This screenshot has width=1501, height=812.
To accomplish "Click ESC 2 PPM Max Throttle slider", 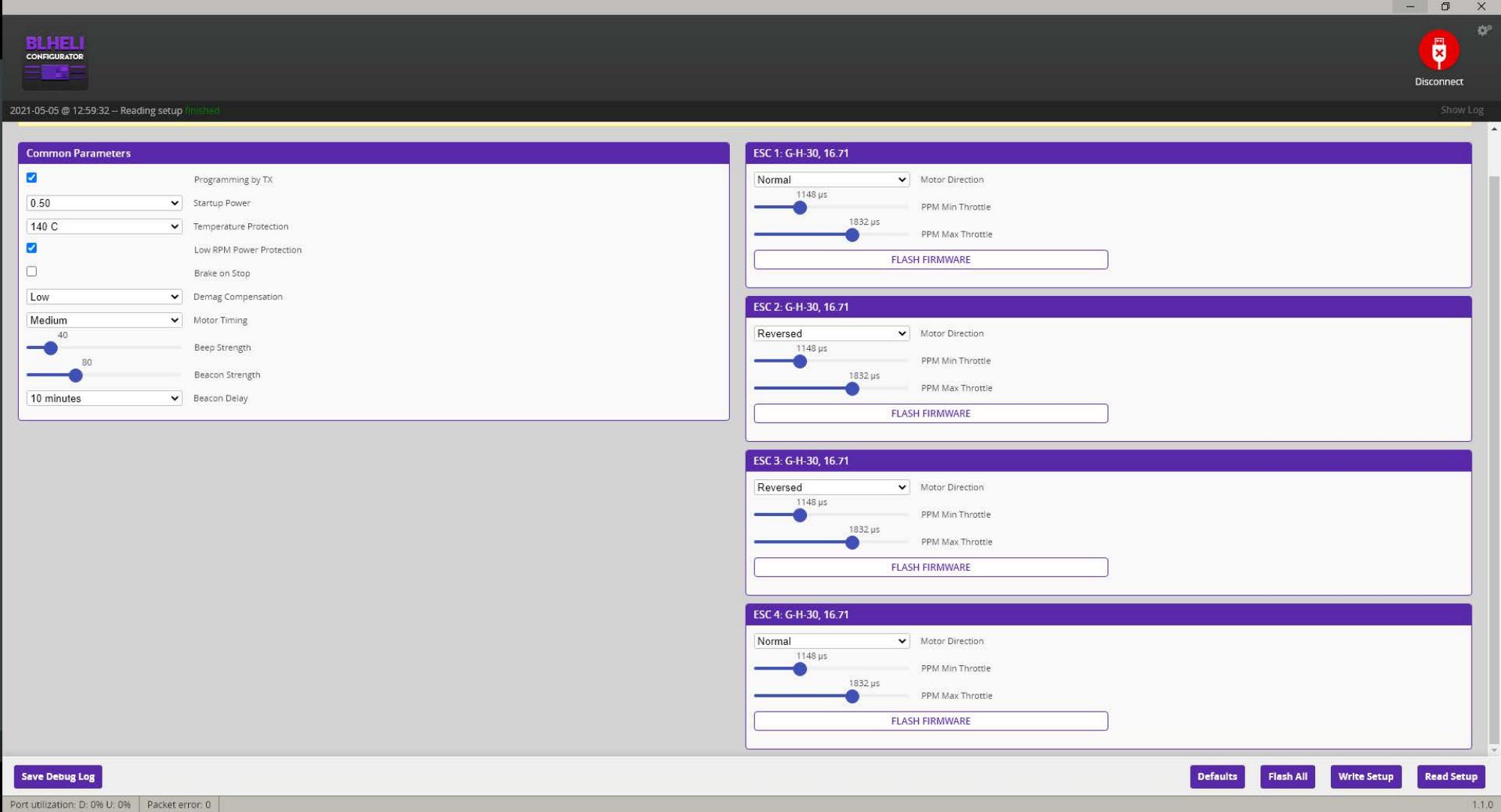I will tap(831, 389).
